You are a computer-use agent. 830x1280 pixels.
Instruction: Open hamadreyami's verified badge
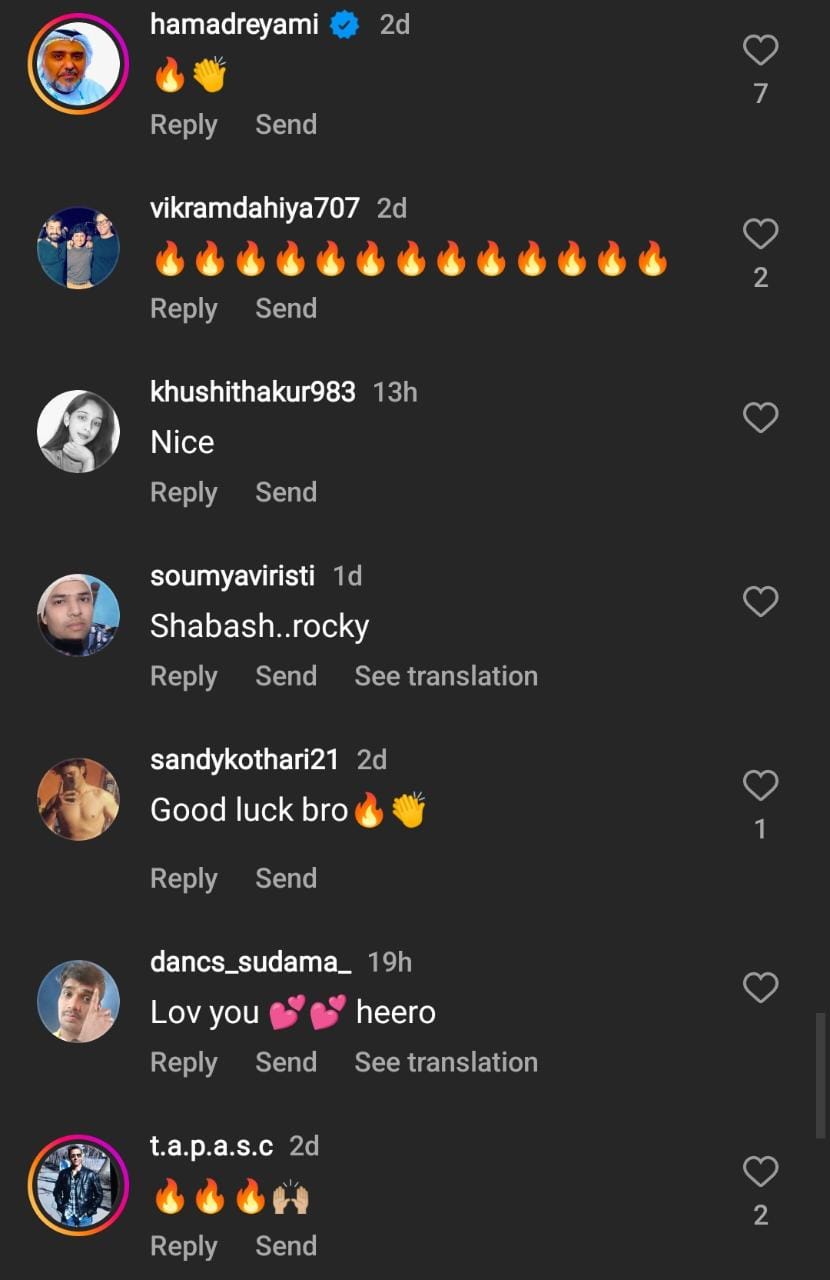(x=345, y=25)
